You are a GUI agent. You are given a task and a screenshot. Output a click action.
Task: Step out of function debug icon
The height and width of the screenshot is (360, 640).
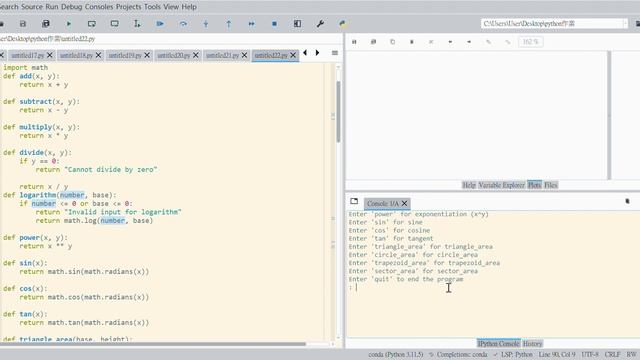(x=229, y=24)
